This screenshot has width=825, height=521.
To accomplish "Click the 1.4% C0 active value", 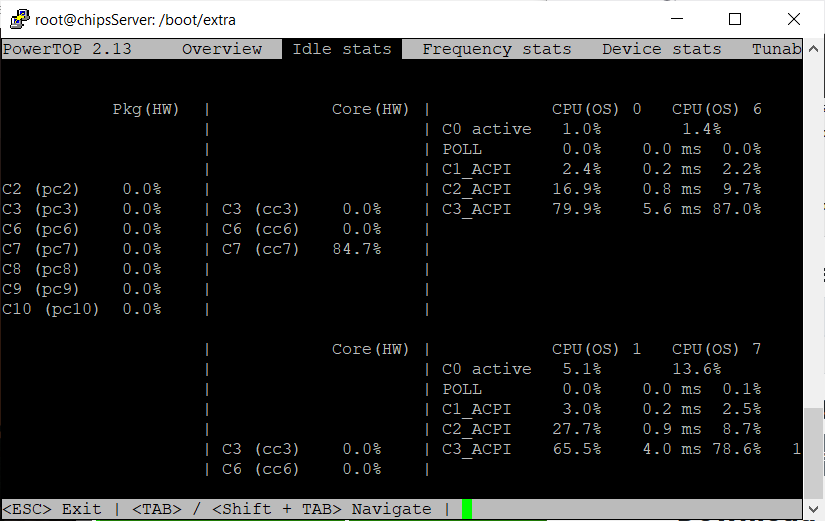I will pos(702,129).
